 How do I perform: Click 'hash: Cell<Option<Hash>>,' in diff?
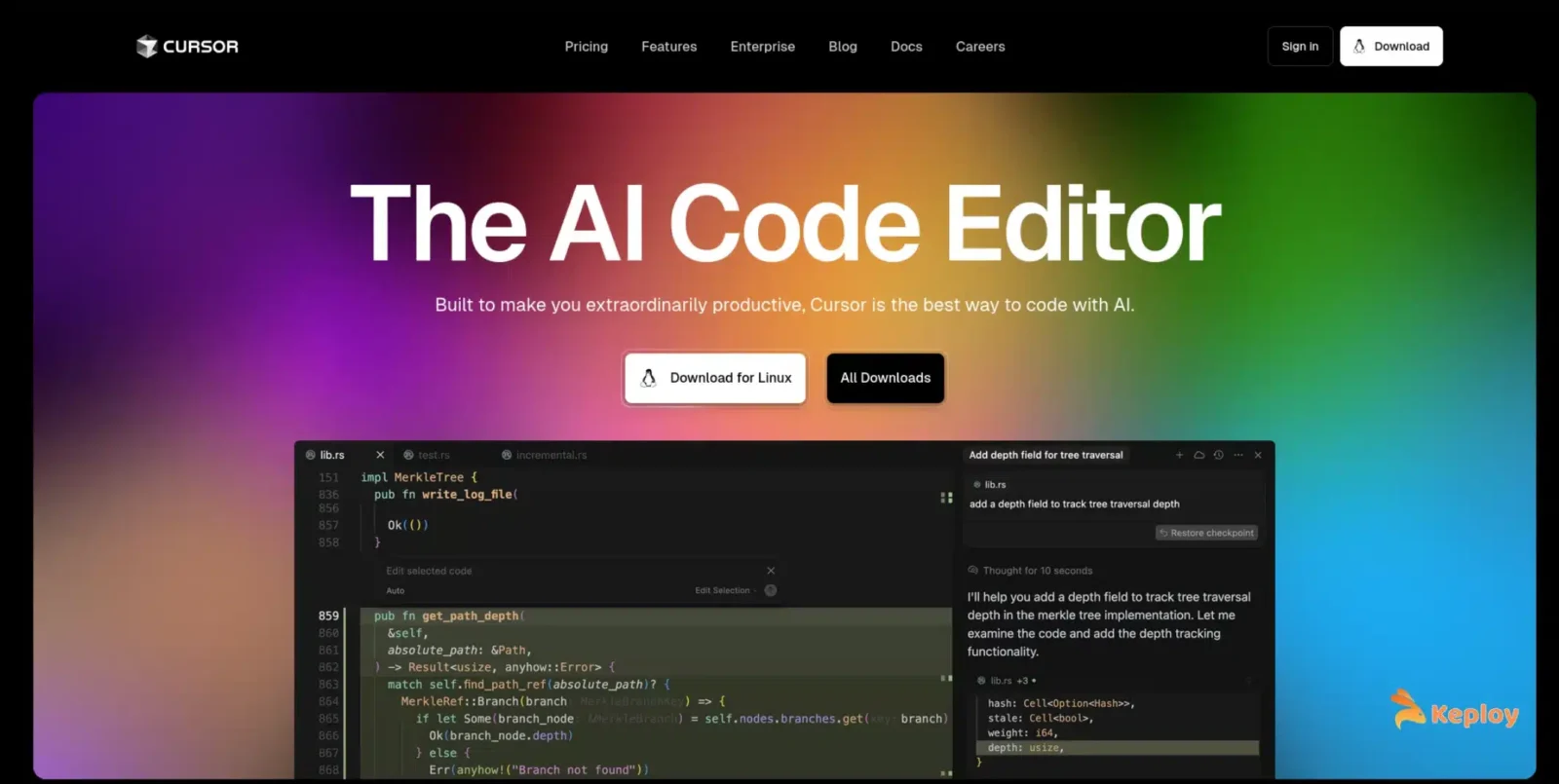pos(1061,703)
